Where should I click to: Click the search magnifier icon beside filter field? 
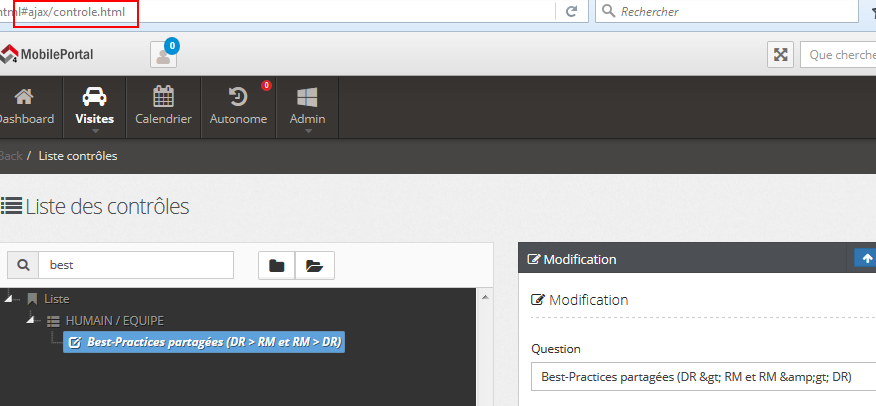pyautogui.click(x=23, y=265)
